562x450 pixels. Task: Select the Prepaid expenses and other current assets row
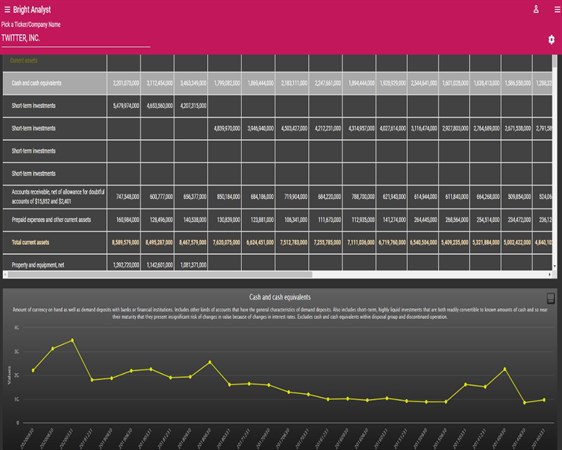[x=277, y=220]
